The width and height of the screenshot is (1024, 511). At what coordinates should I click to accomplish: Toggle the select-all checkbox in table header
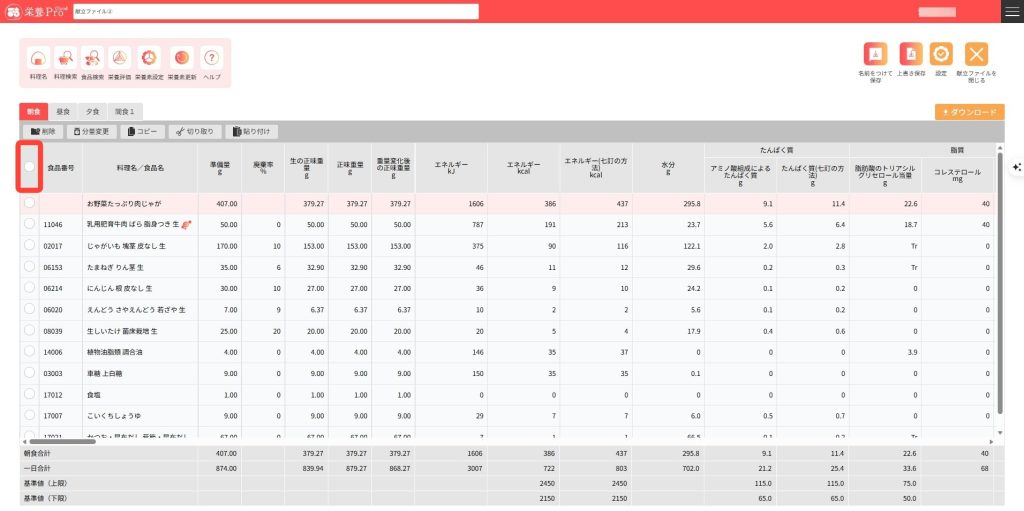30,166
